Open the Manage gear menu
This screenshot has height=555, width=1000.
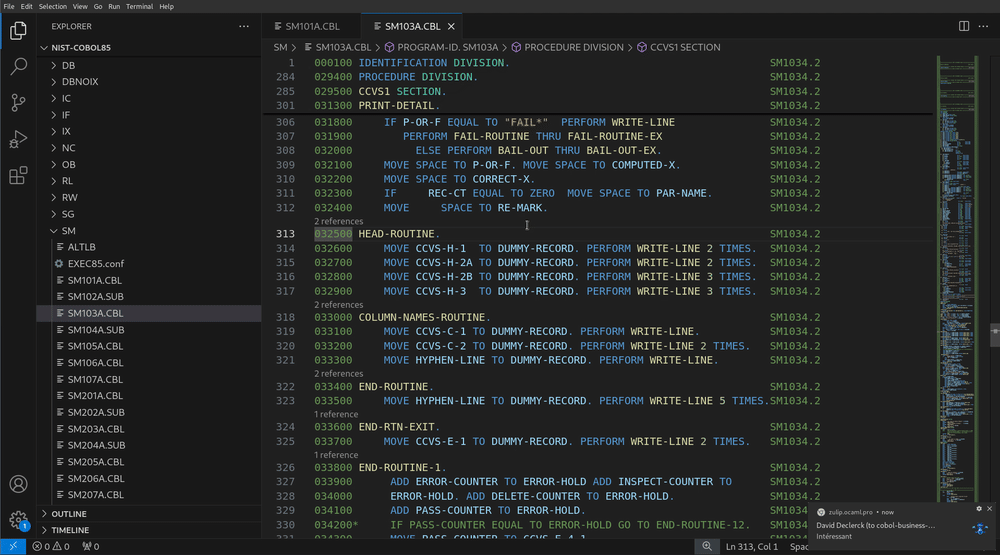click(18, 520)
